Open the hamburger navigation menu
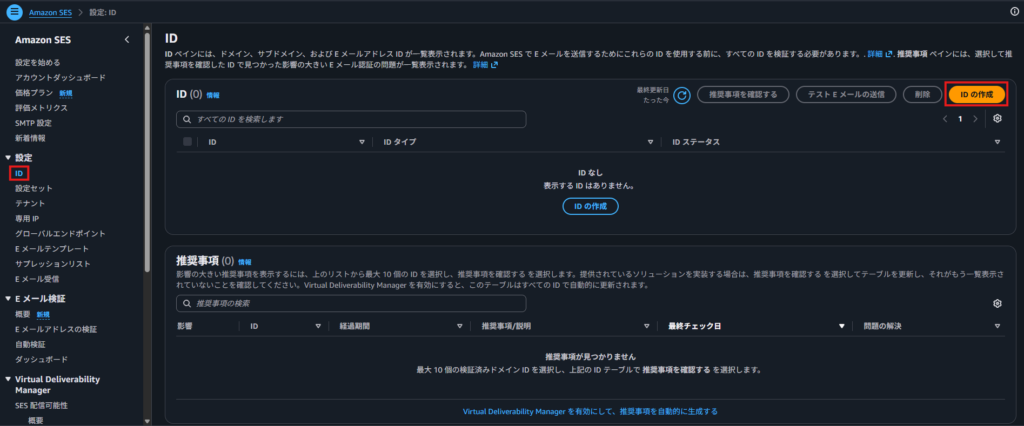 tap(14, 12)
